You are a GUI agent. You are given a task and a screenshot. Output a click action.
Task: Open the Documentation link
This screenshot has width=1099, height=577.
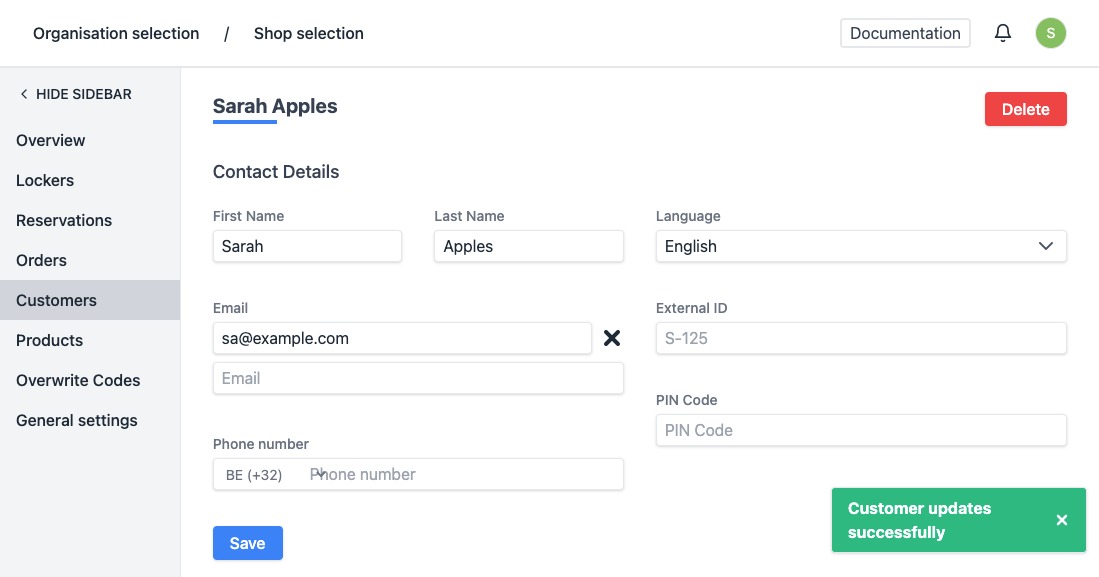[905, 33]
